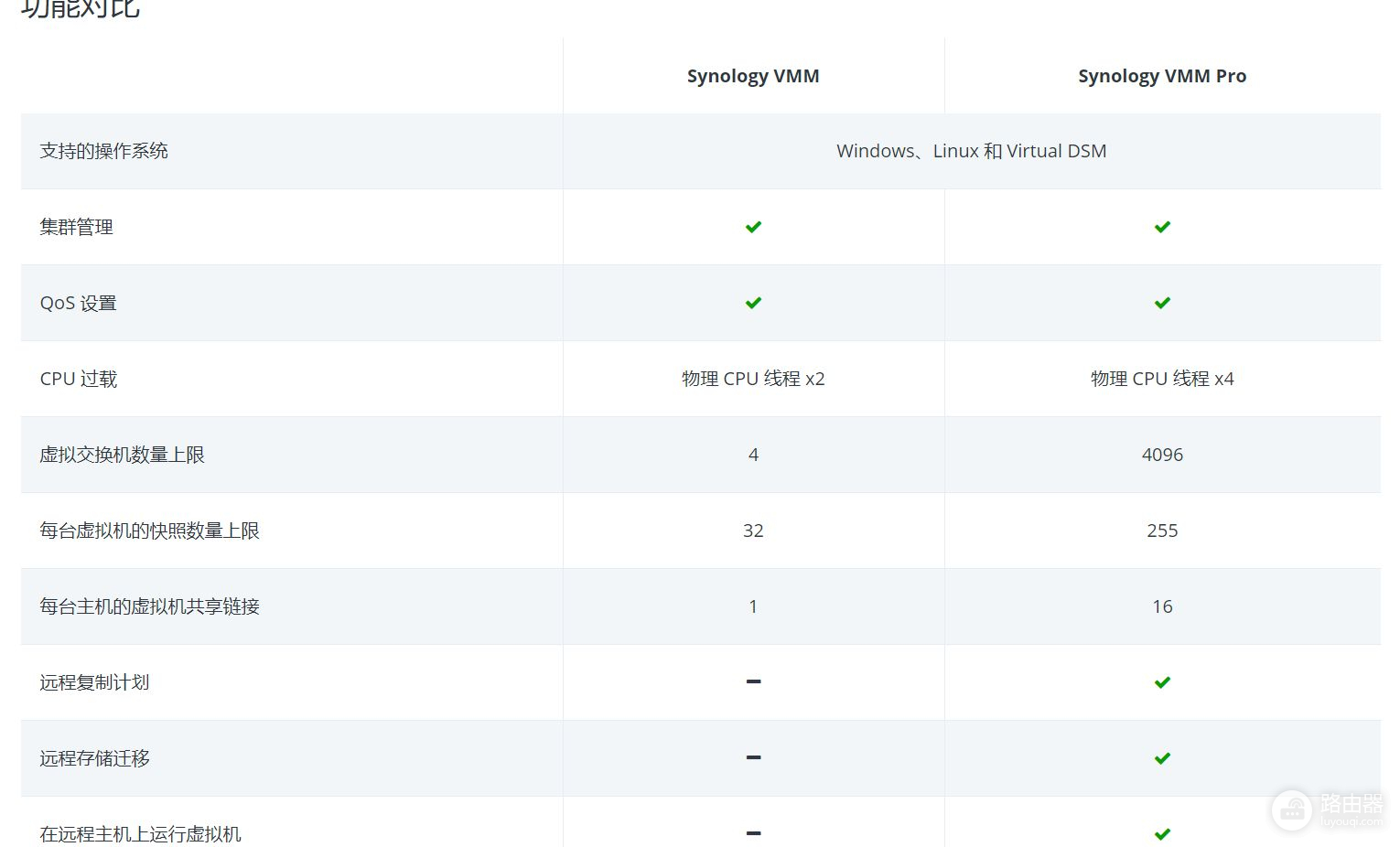Click the 4096 virtual switch limit value
This screenshot has height=847, width=1400.
coord(1162,455)
